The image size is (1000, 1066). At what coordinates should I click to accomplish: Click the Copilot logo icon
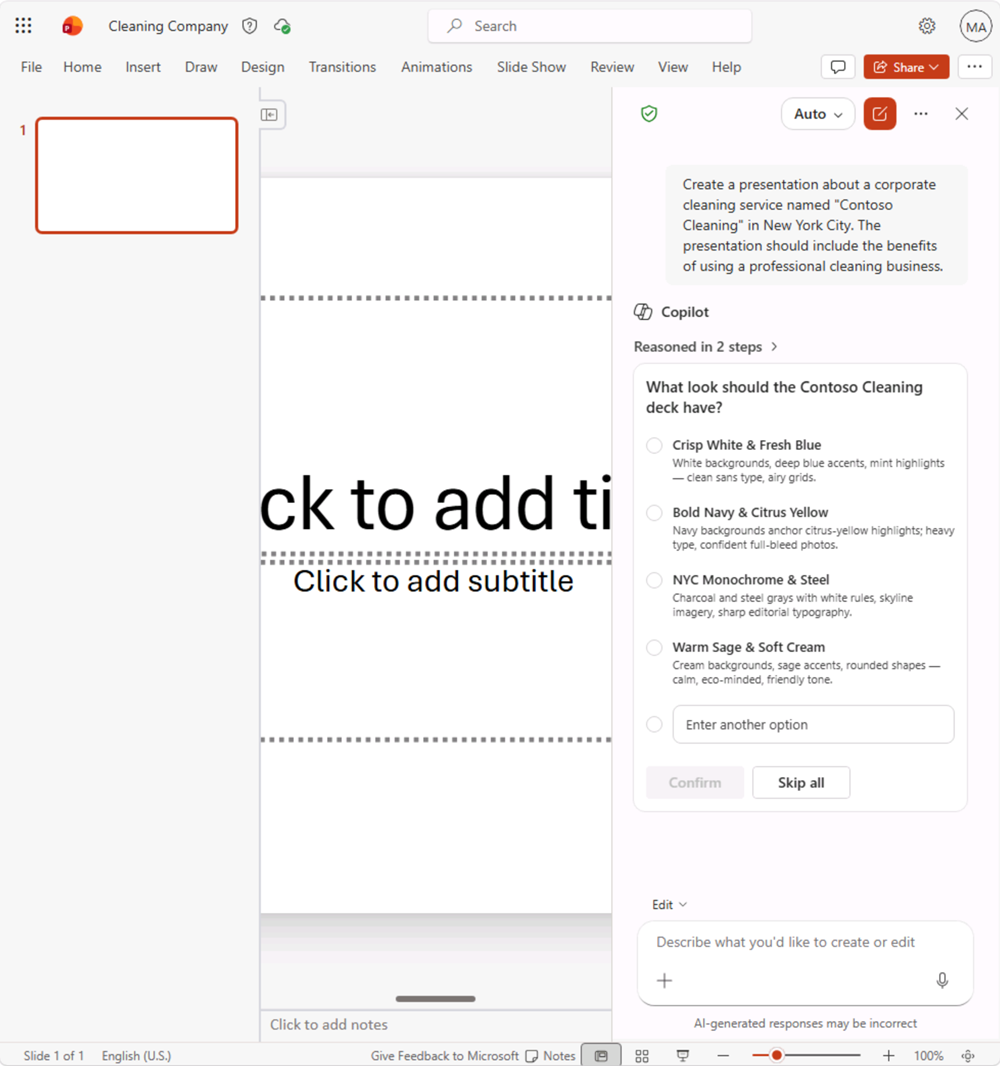[643, 312]
